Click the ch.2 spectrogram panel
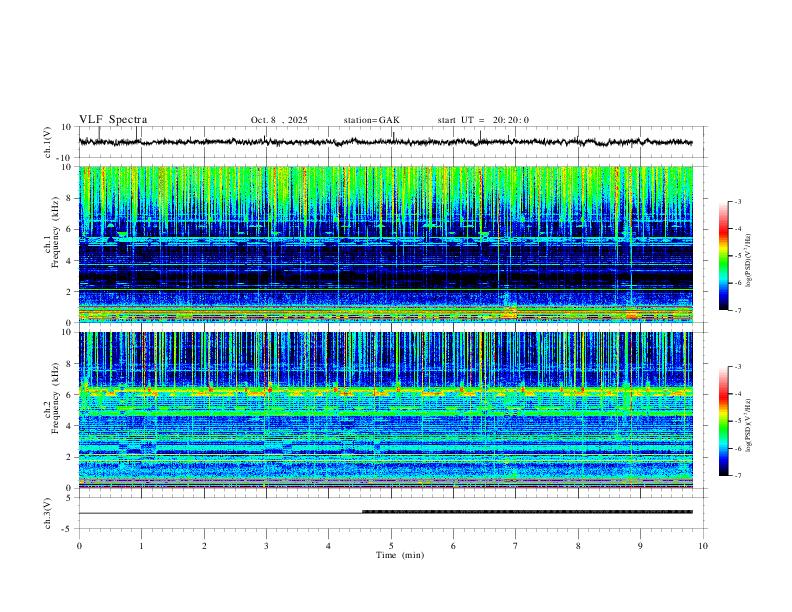The height and width of the screenshot is (612, 792). 385,410
